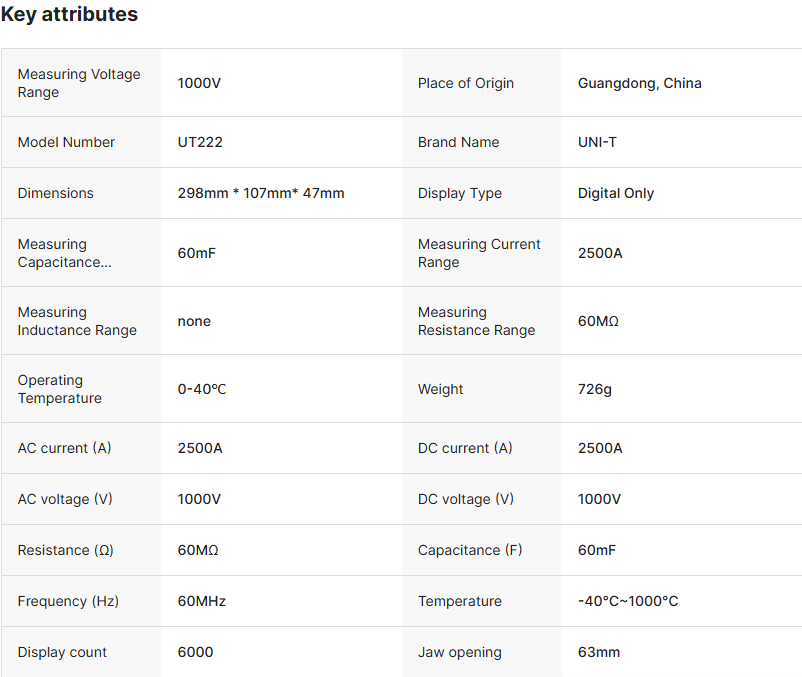Click the Resistance (Ω) label
Viewport: 802px width, 677px height.
[x=68, y=550]
